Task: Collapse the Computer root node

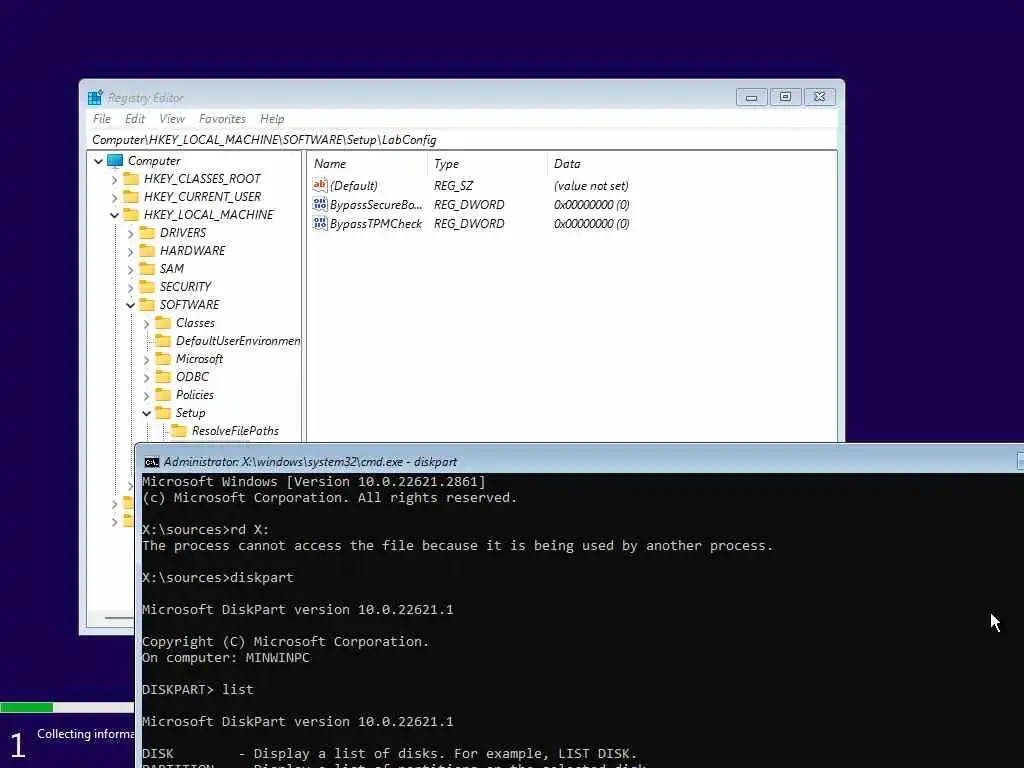Action: [x=99, y=161]
